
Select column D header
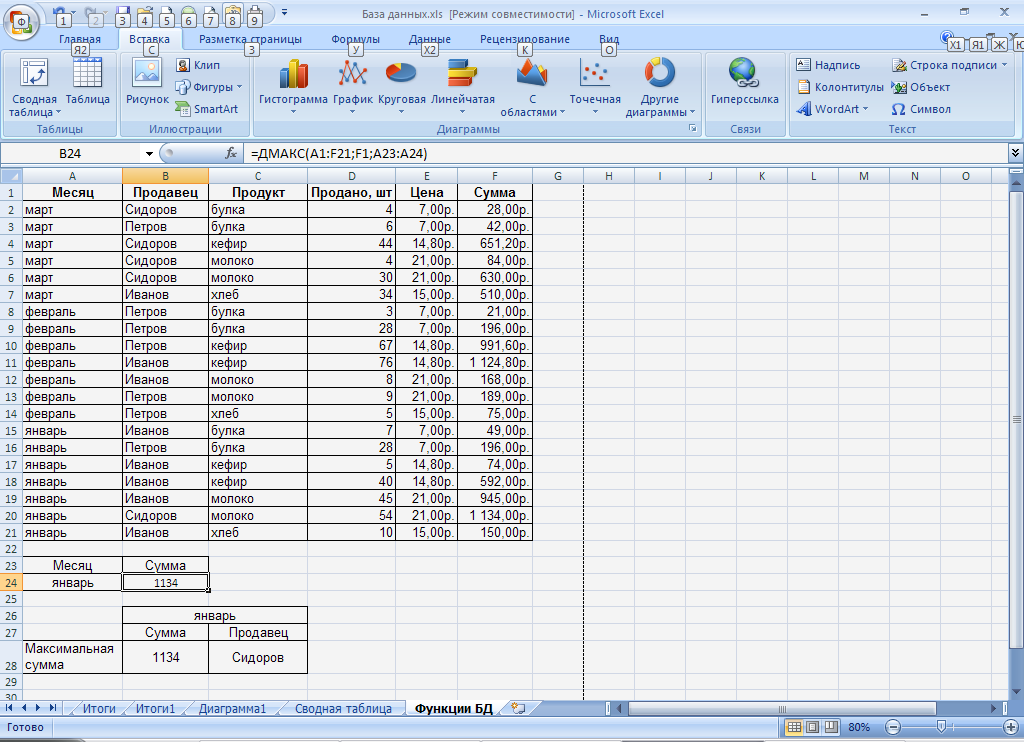click(351, 176)
